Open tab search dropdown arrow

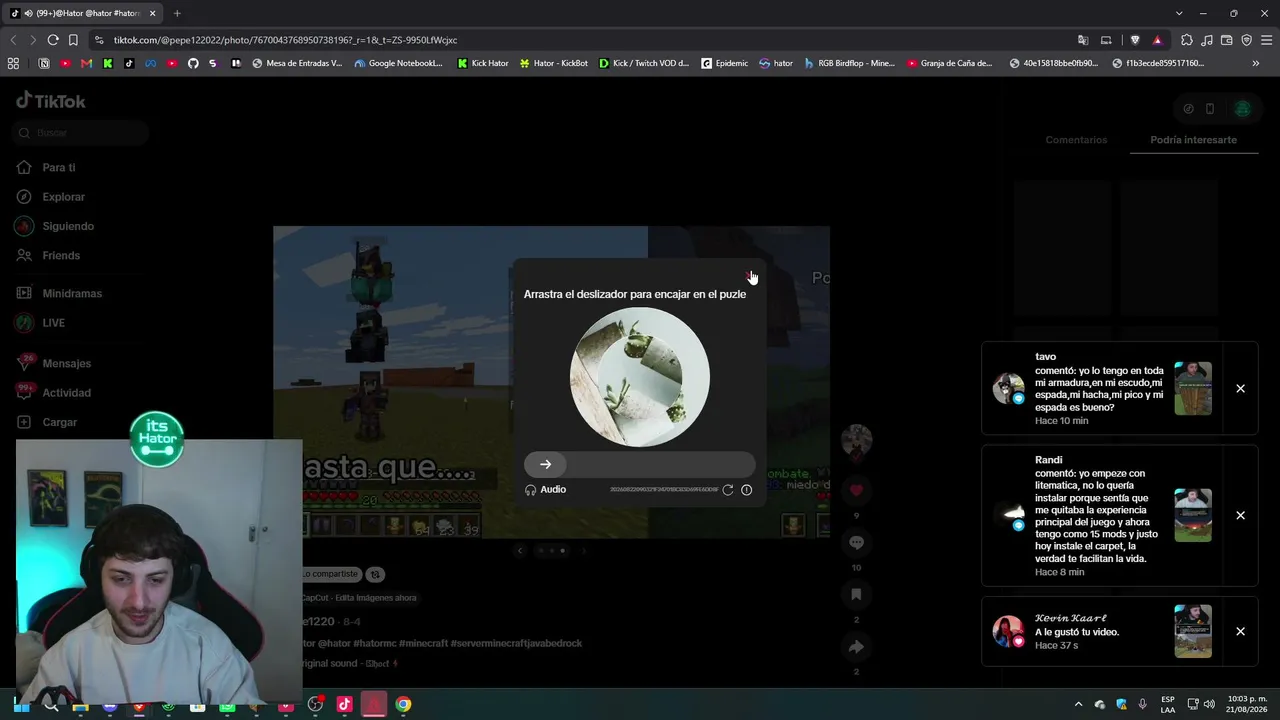[x=1179, y=13]
